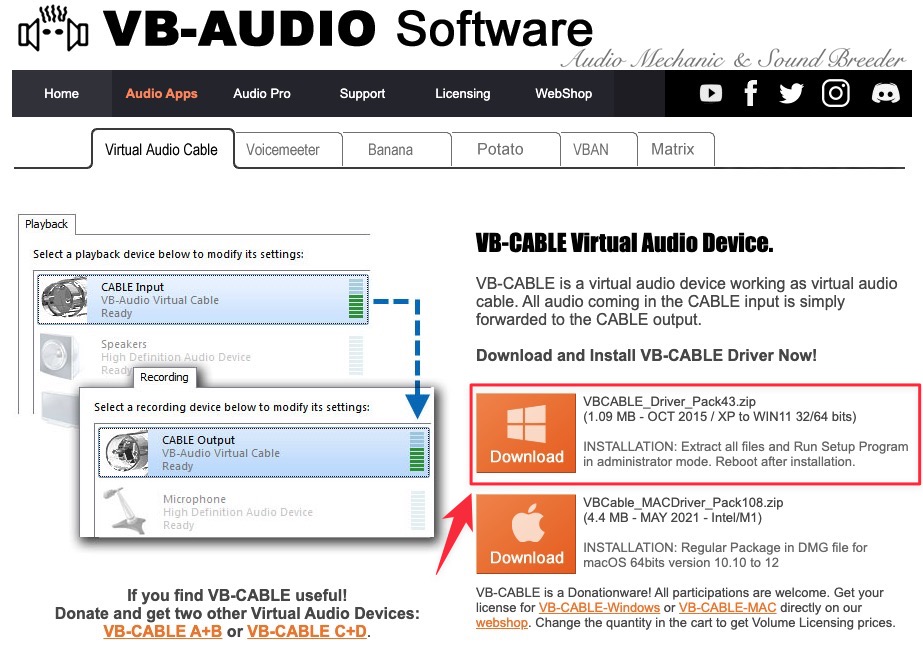This screenshot has width=923, height=650.
Task: Open the Audio Apps menu
Action: click(x=161, y=94)
